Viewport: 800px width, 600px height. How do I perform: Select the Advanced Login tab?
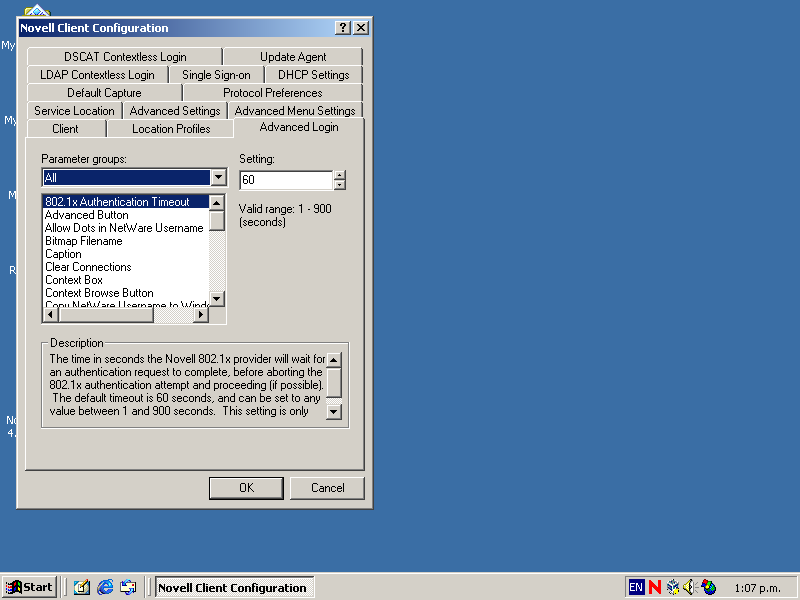pyautogui.click(x=299, y=127)
